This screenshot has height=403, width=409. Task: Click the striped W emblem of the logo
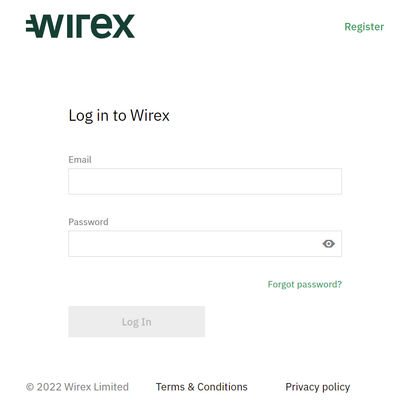pos(46,26)
